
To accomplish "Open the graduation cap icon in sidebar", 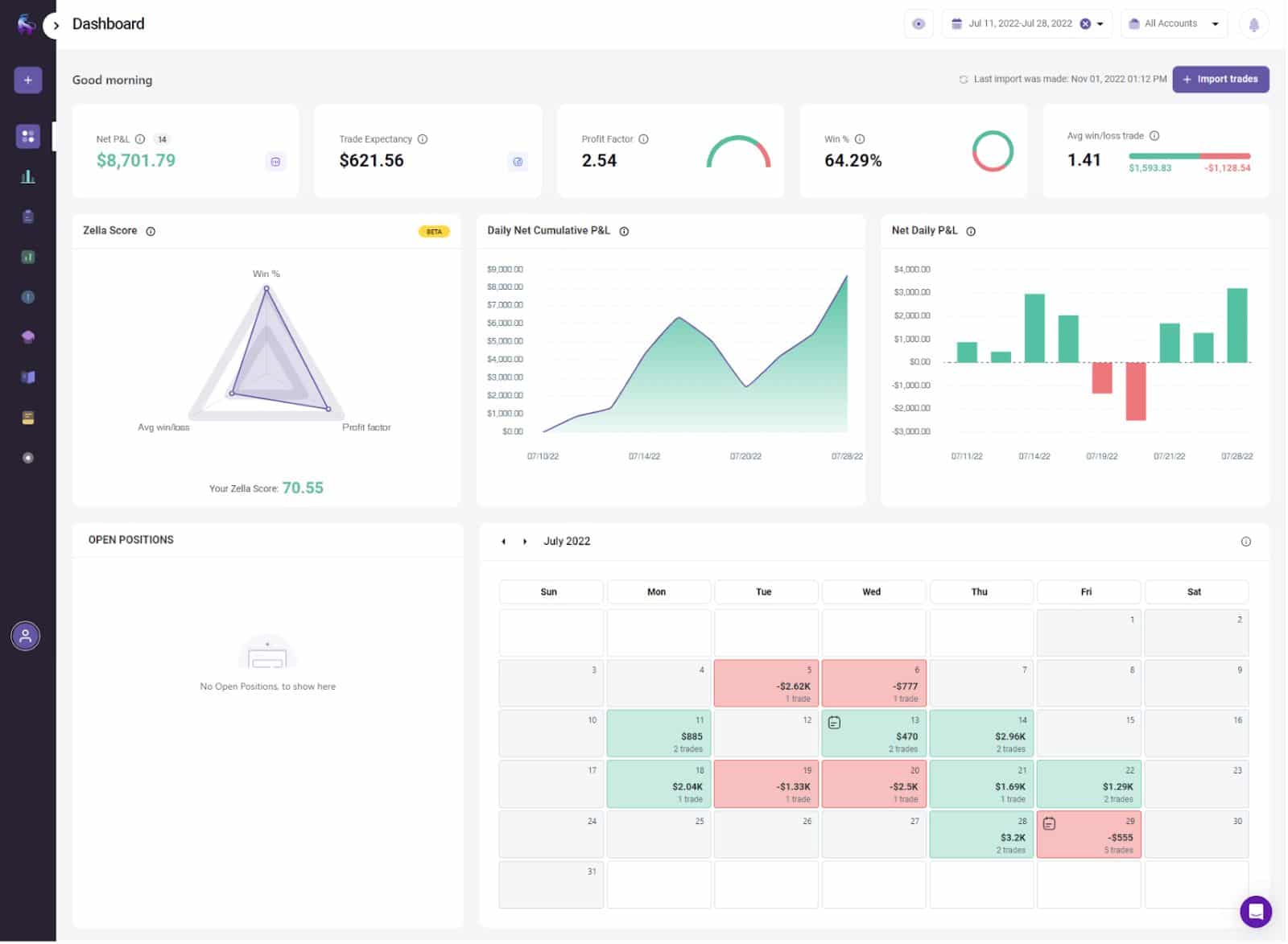I will coord(27,337).
